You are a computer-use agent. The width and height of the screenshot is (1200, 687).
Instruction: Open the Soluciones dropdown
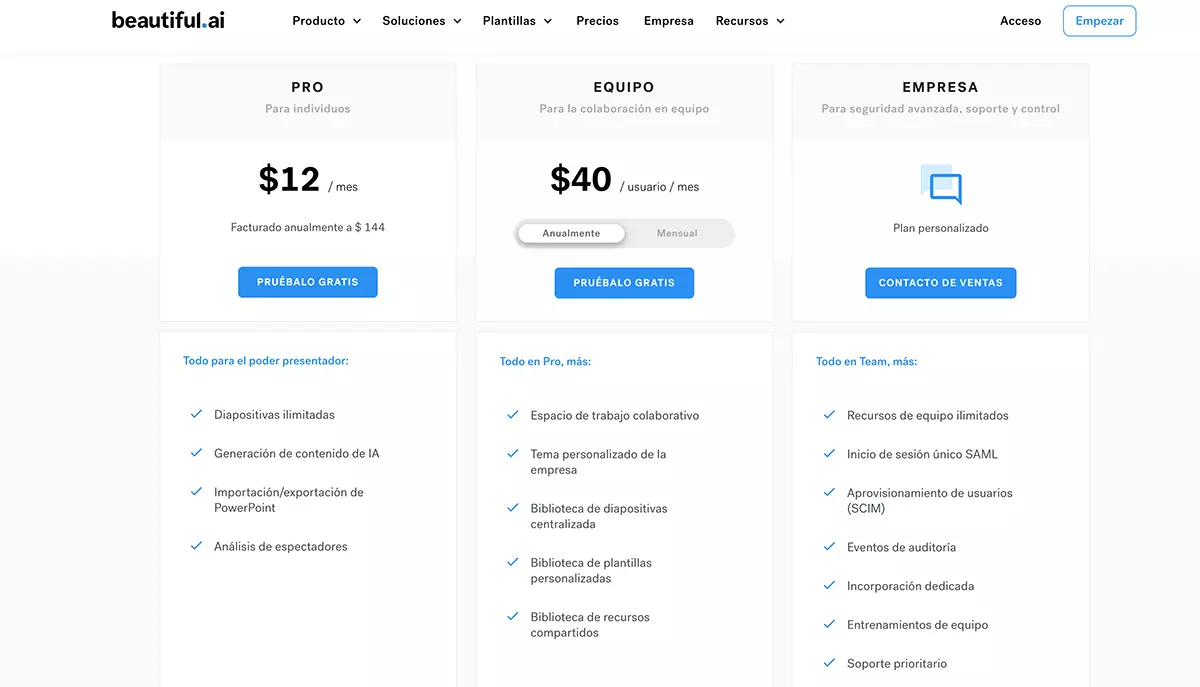421,19
